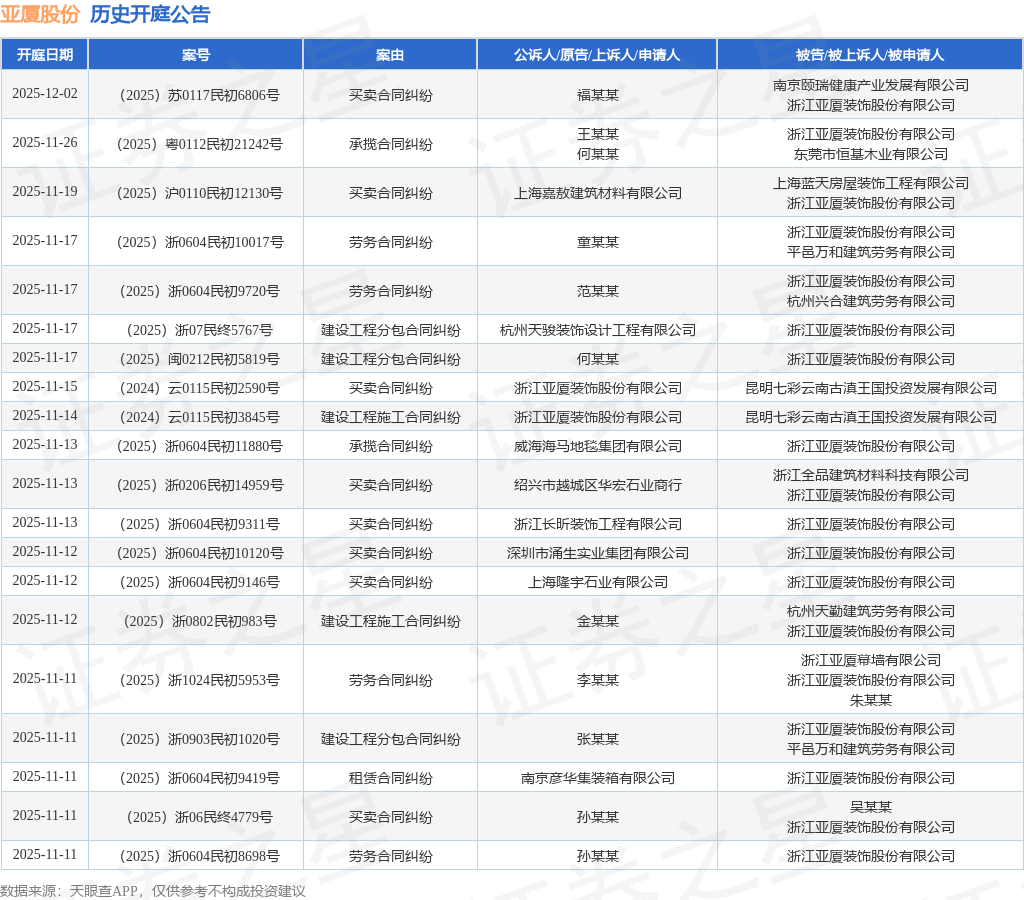Select the 开庭日期 column header

[x=44, y=55]
